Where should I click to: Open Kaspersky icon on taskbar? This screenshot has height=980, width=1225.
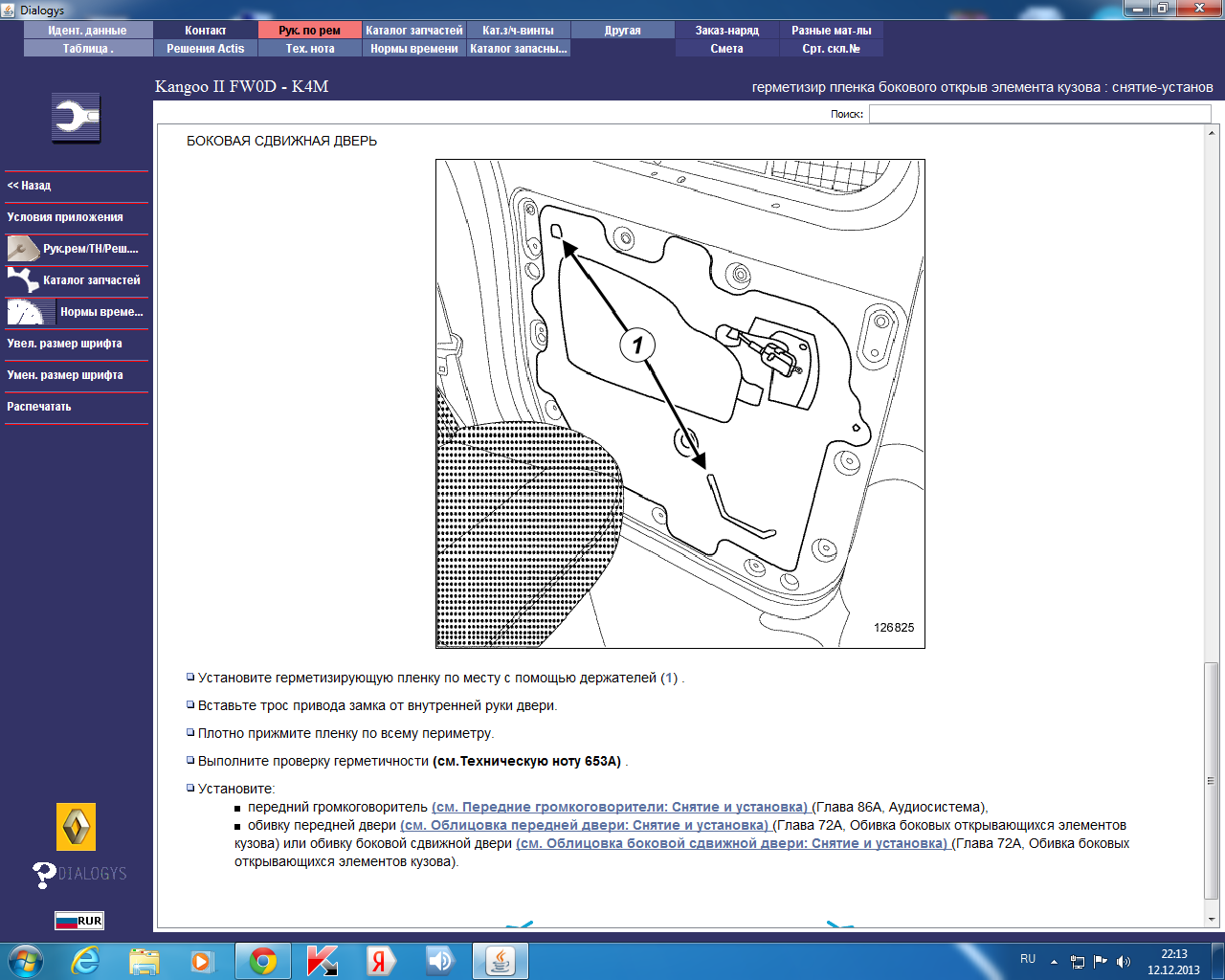pos(322,961)
